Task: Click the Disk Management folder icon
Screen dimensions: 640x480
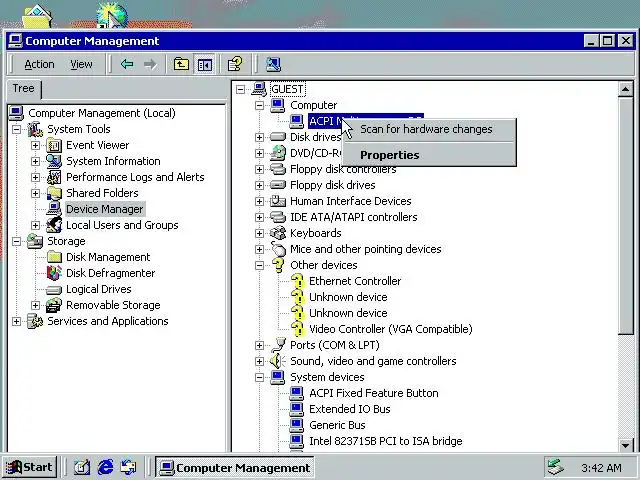Action: pyautogui.click(x=54, y=257)
